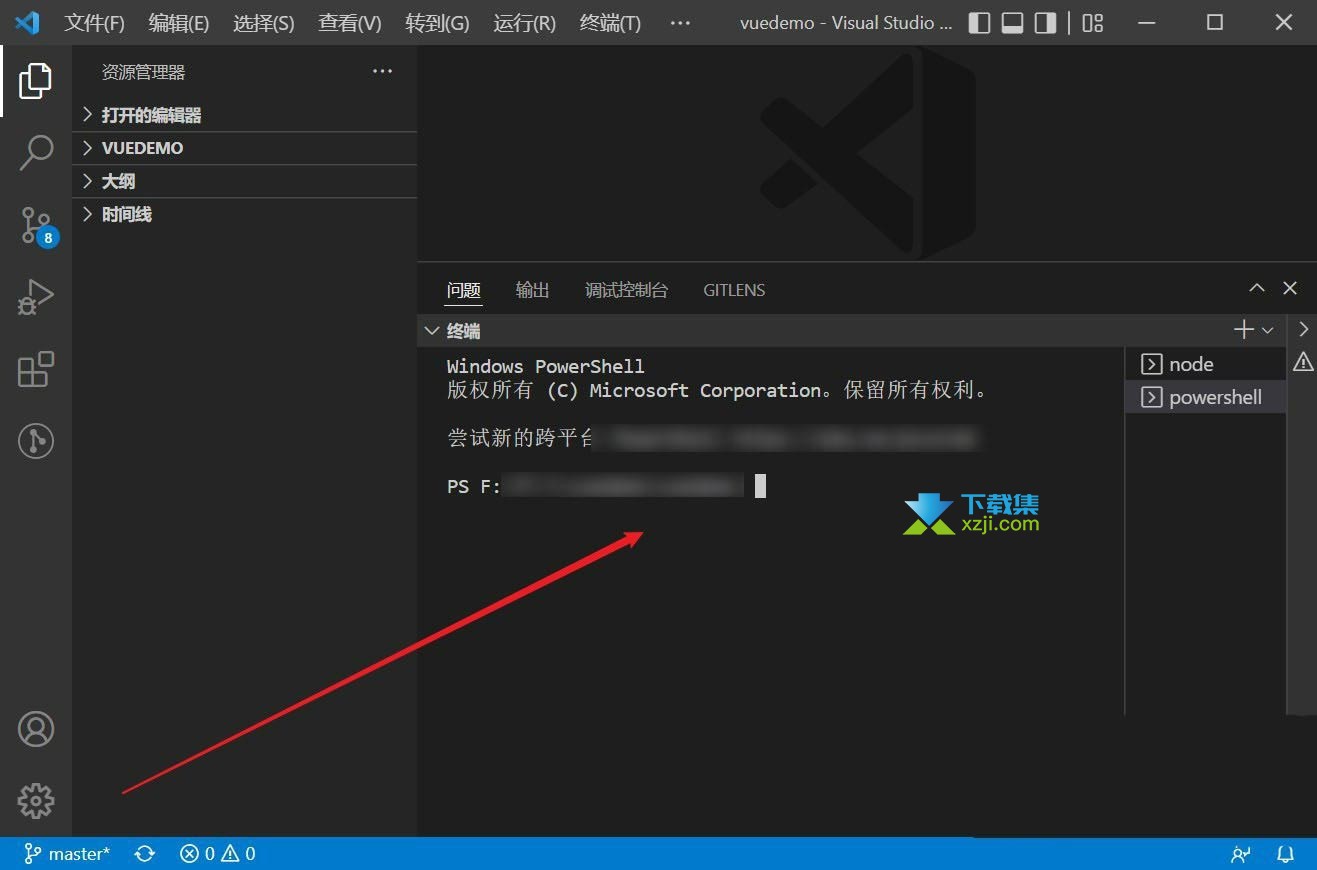Collapse the 终端 section chevron
This screenshot has height=870, width=1317.
click(x=431, y=330)
